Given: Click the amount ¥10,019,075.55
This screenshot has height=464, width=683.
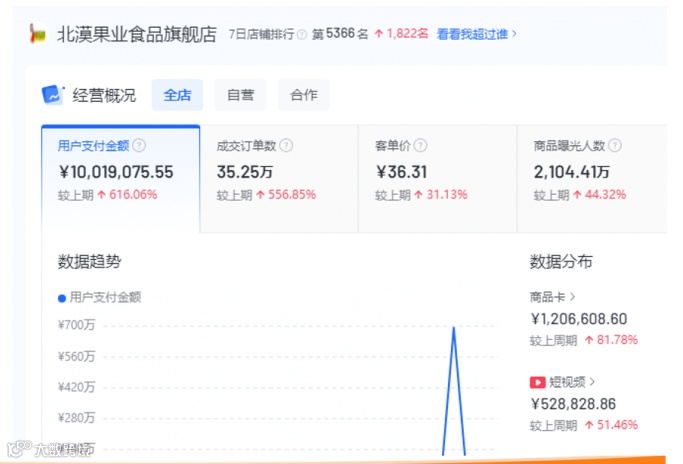Looking at the screenshot, I should pyautogui.click(x=116, y=172).
